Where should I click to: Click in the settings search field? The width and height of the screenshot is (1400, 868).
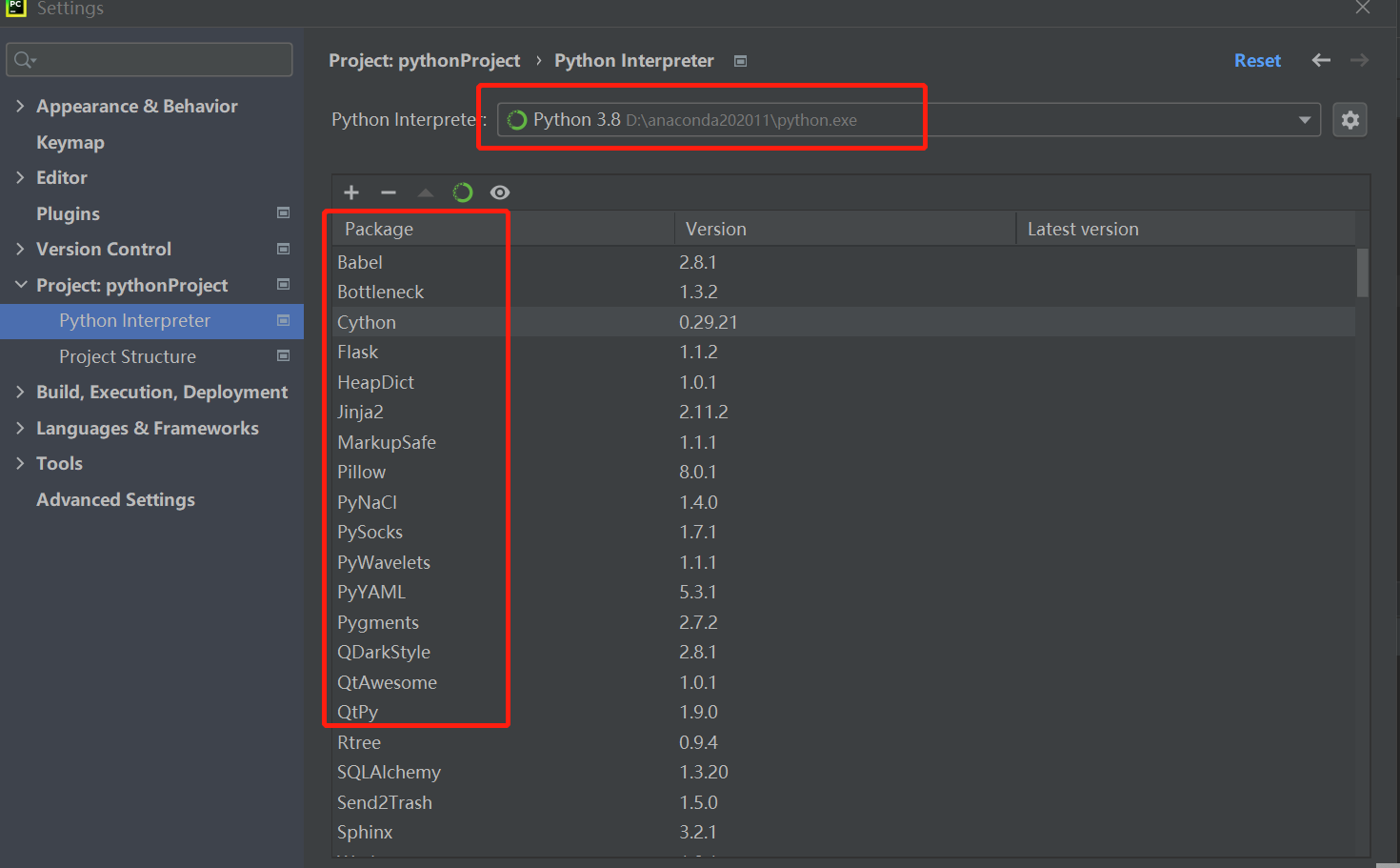(x=150, y=60)
